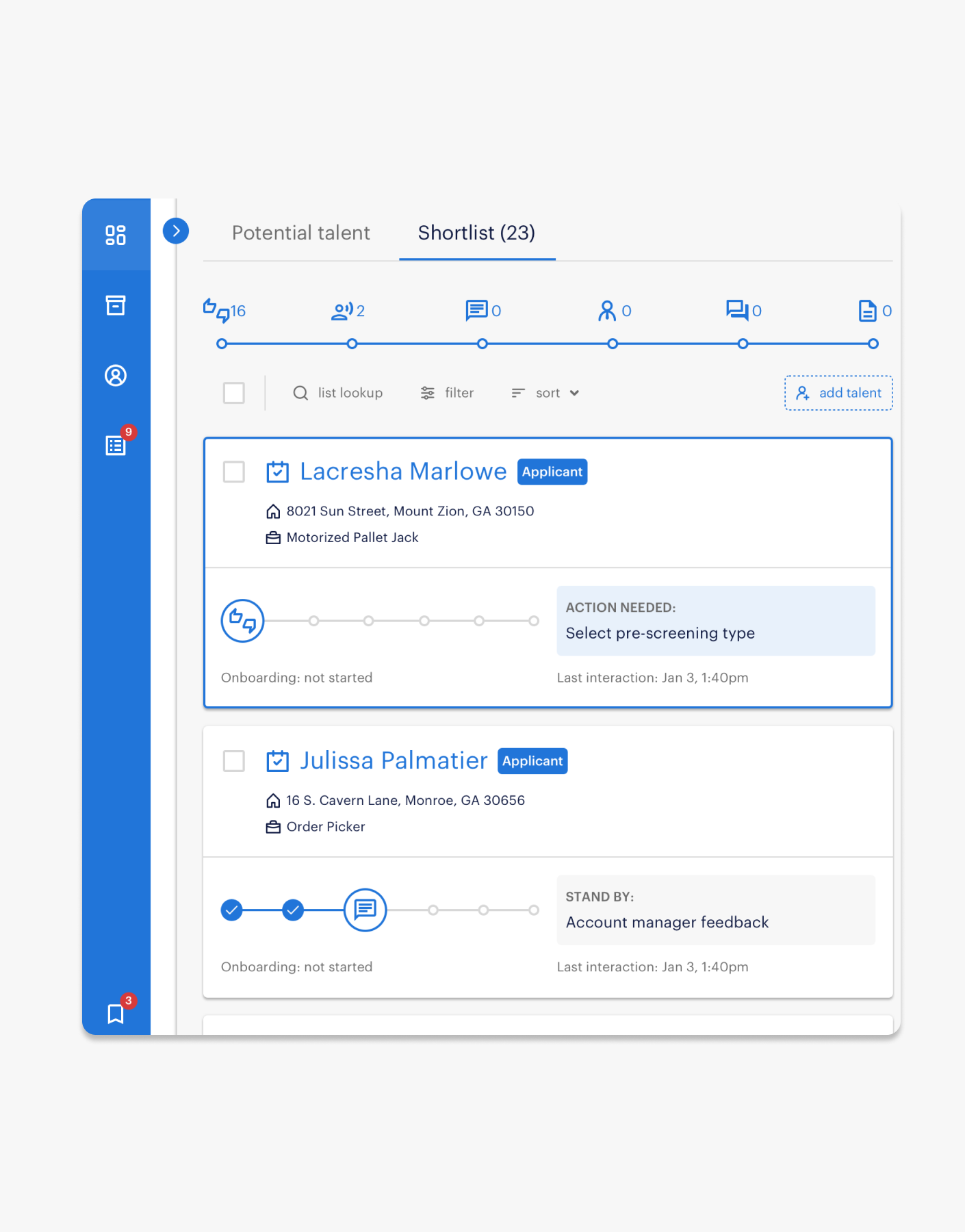Image resolution: width=965 pixels, height=1232 pixels.
Task: Check the box for Julissa Palmatier
Action: [x=234, y=761]
